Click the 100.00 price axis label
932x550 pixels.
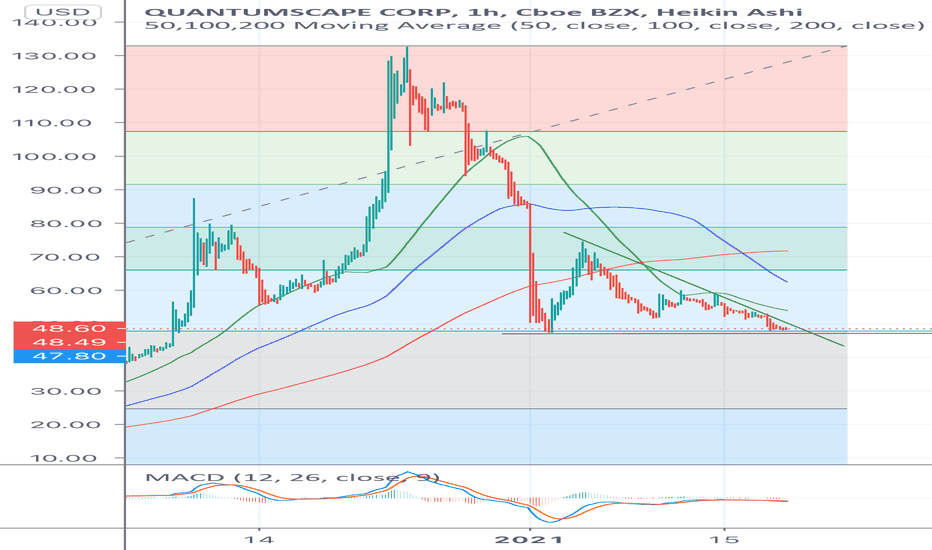[x=54, y=156]
